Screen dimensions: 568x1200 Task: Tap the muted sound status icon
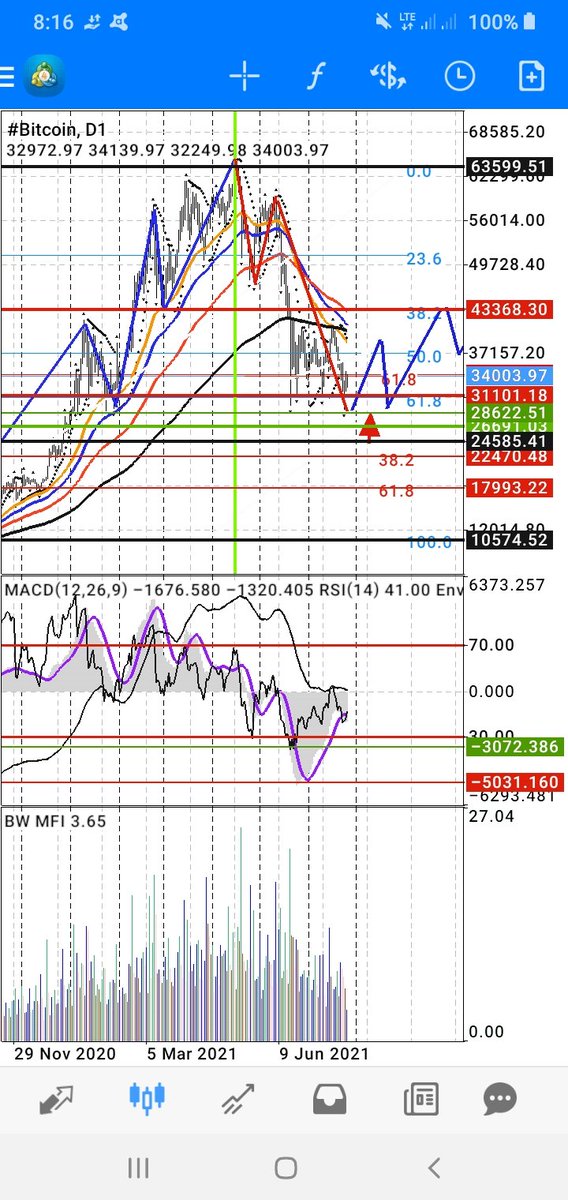point(383,22)
